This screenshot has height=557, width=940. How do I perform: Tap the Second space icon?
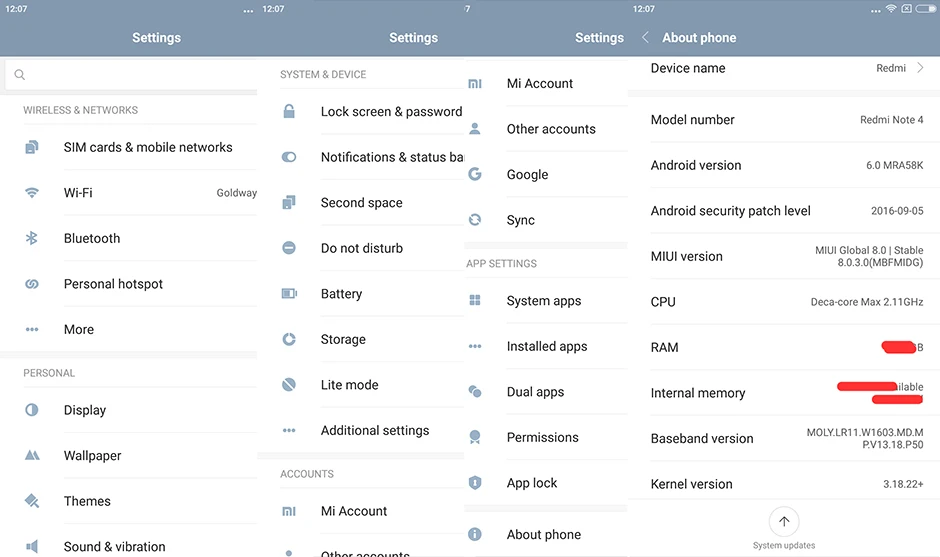(x=289, y=203)
